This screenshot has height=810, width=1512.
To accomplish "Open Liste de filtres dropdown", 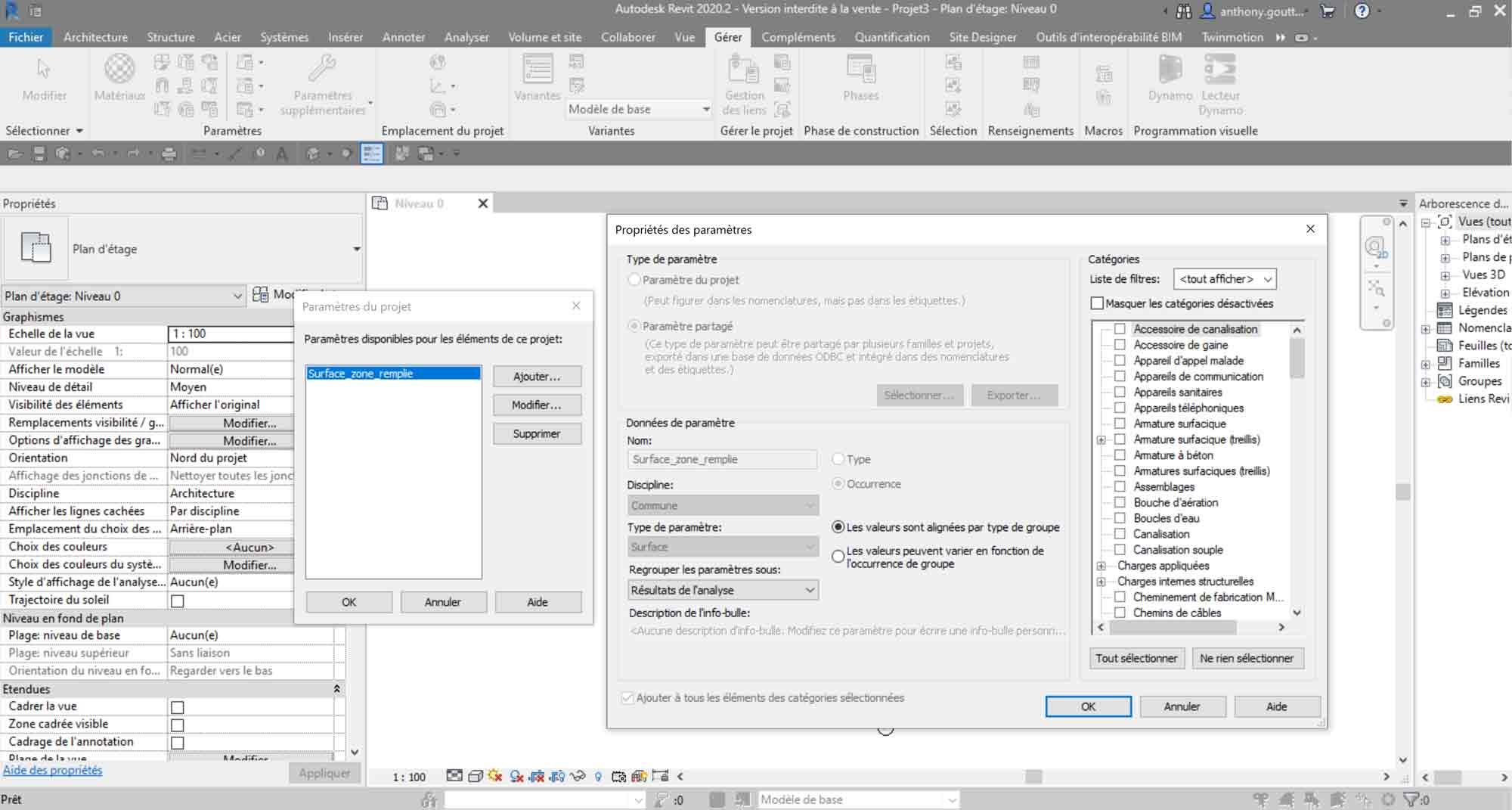I will (x=1225, y=279).
